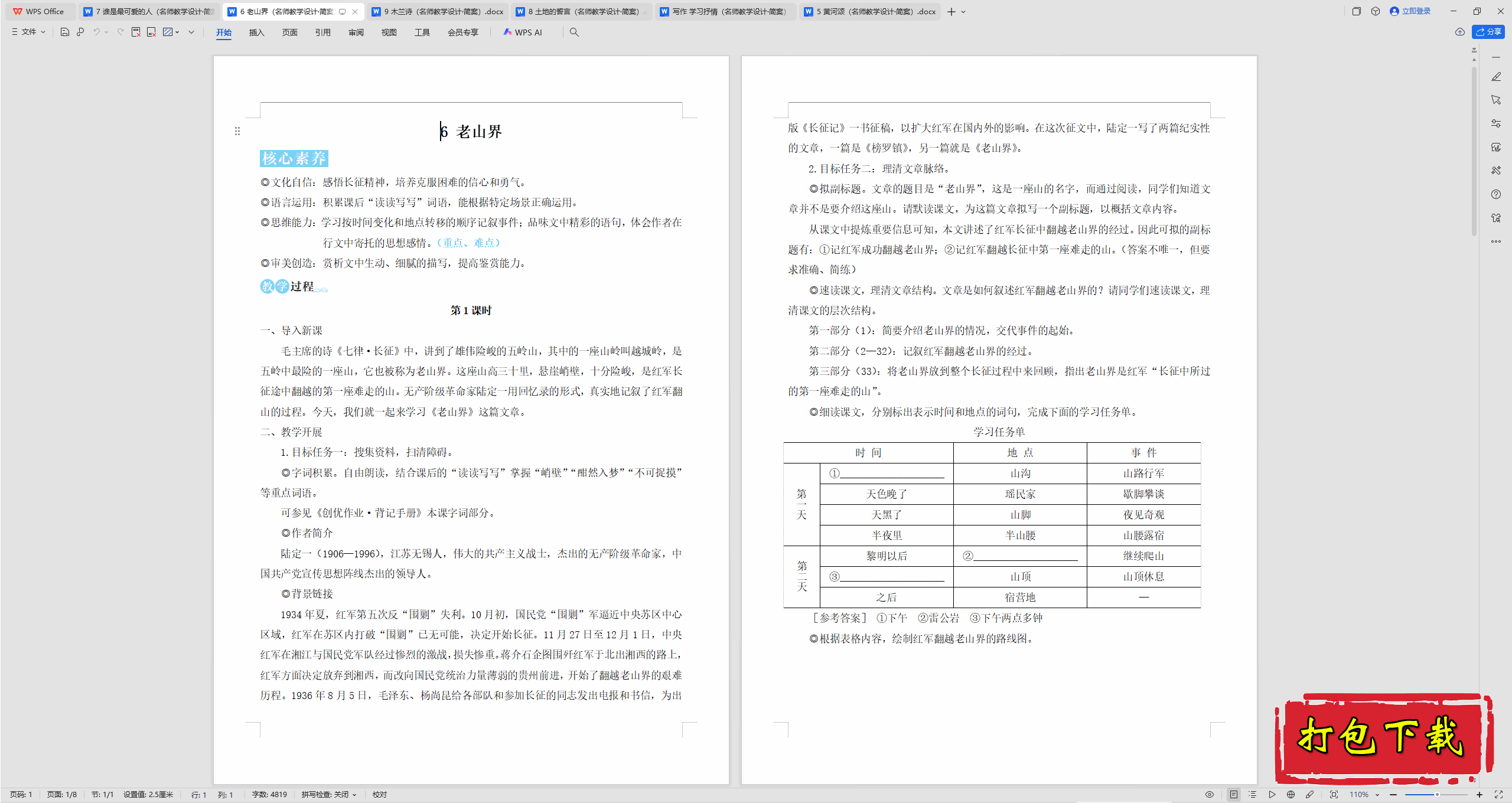Decrease zoom with the minus button
The height and width of the screenshot is (803, 1512).
1394,795
